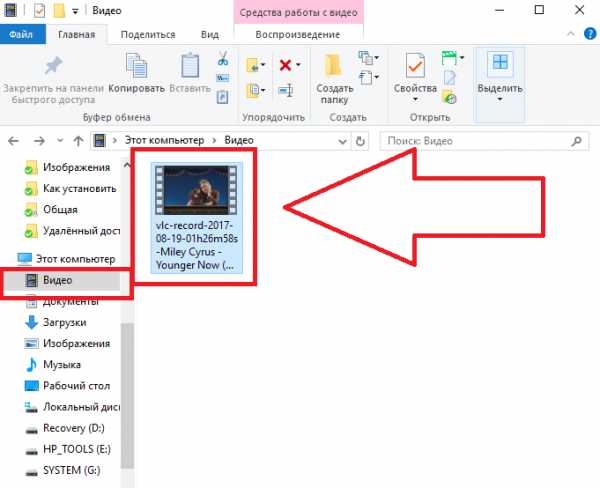The height and width of the screenshot is (488, 600).
Task: Select Общая folder in Quick access
Action: (x=51, y=210)
